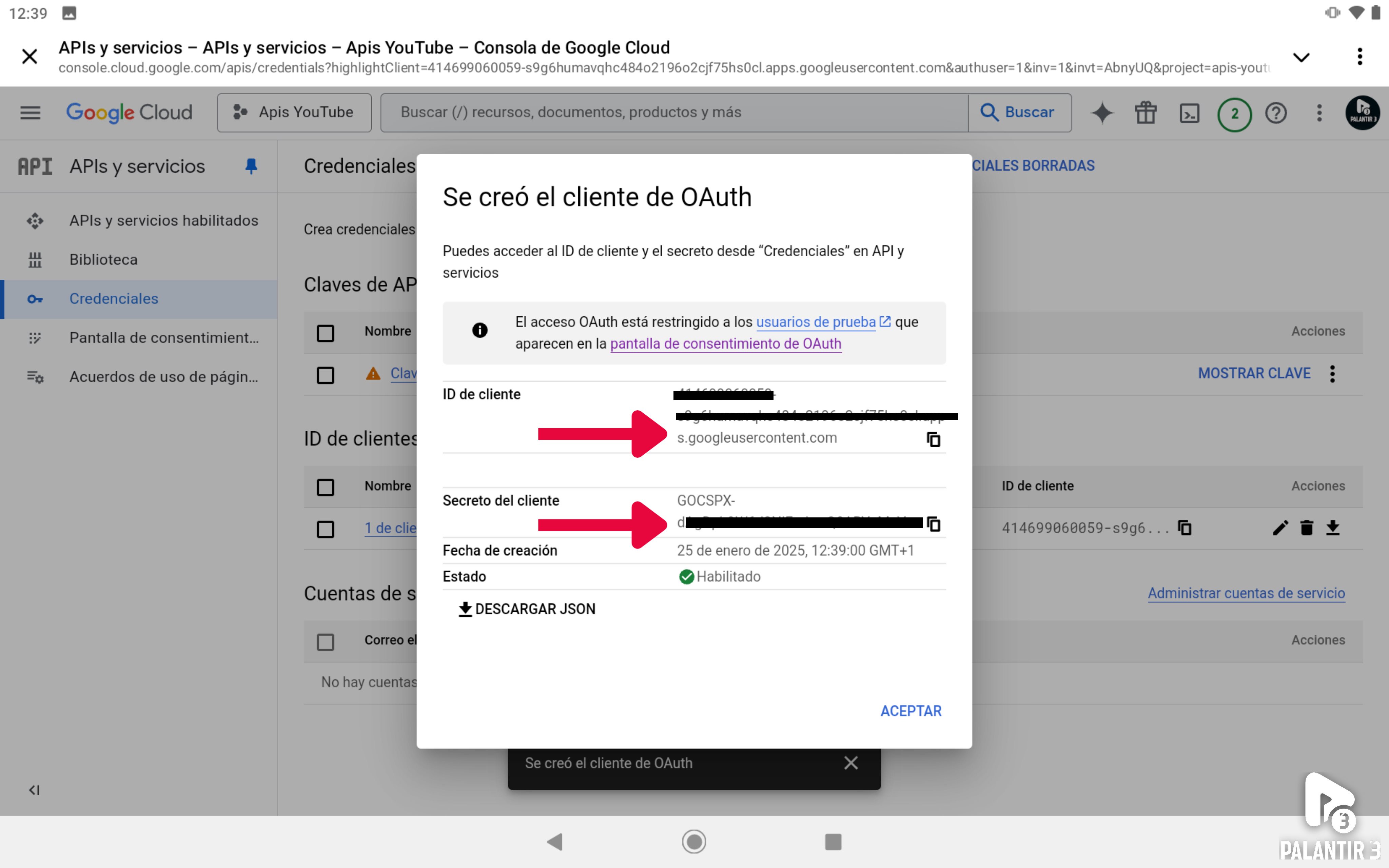Image resolution: width=1389 pixels, height=868 pixels.
Task: Toggle the pin next to APIs y servicios
Action: pyautogui.click(x=251, y=166)
